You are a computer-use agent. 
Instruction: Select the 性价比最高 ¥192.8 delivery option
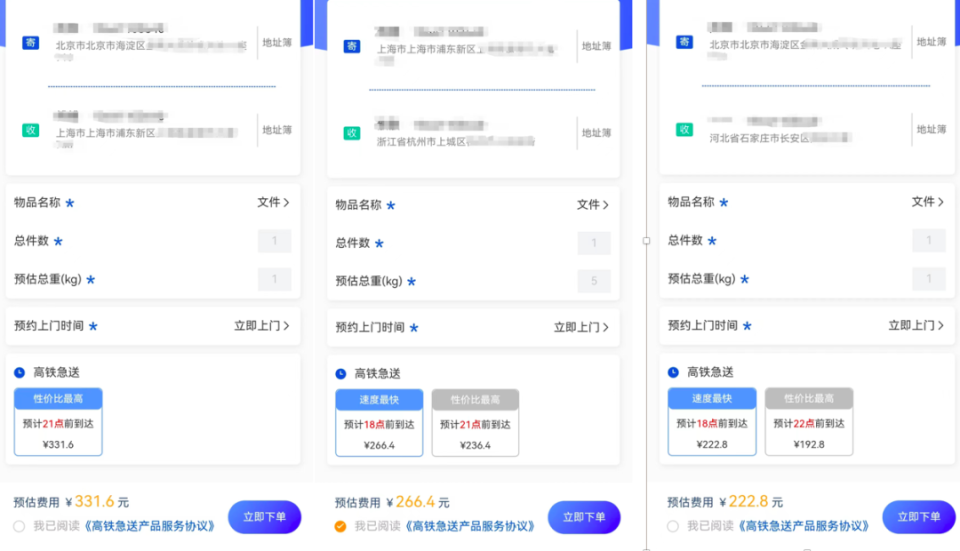tap(809, 422)
